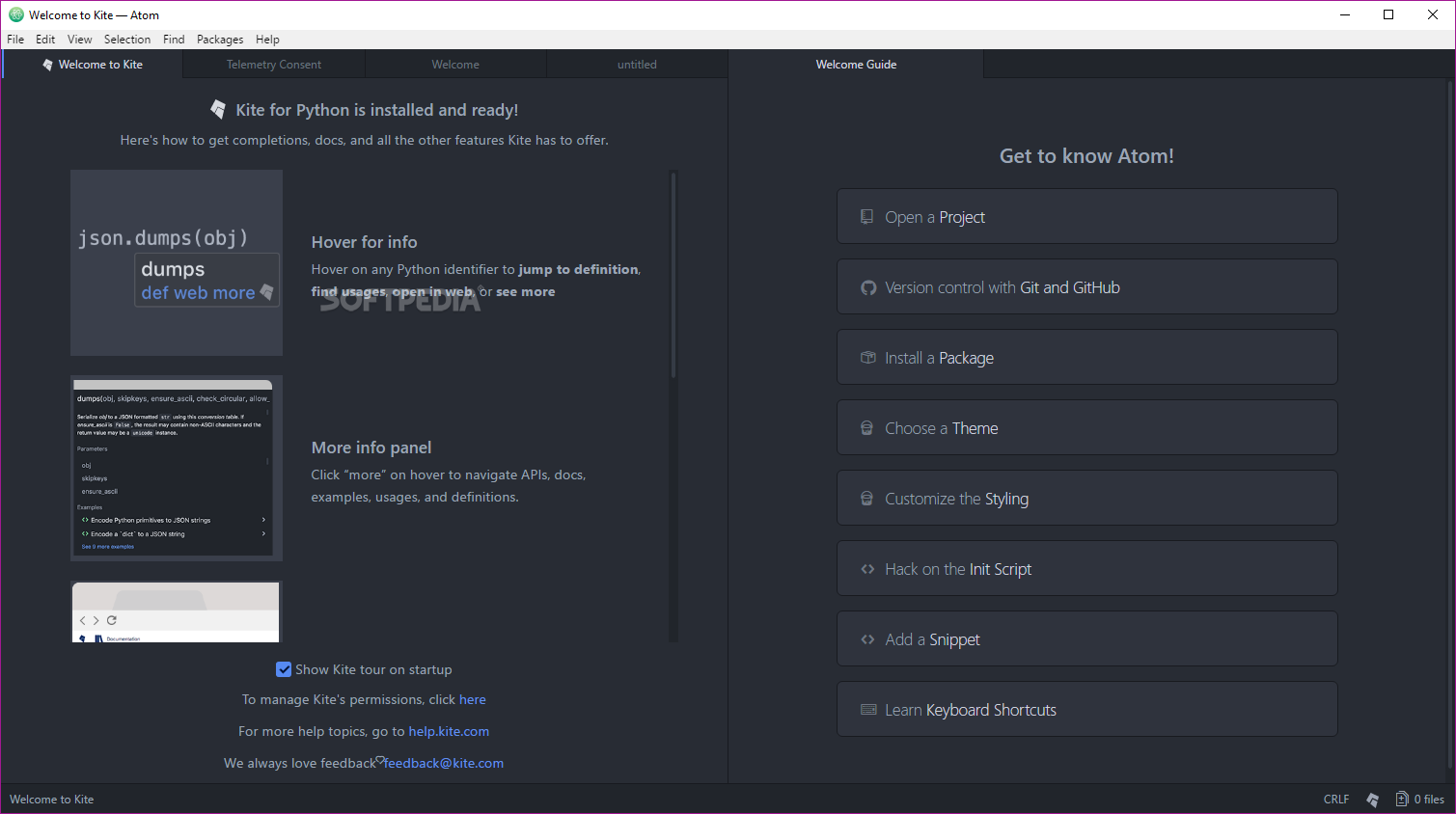Expand the Learn Keyboard Shortcuts card
The width and height of the screenshot is (1456, 814).
click(1086, 709)
